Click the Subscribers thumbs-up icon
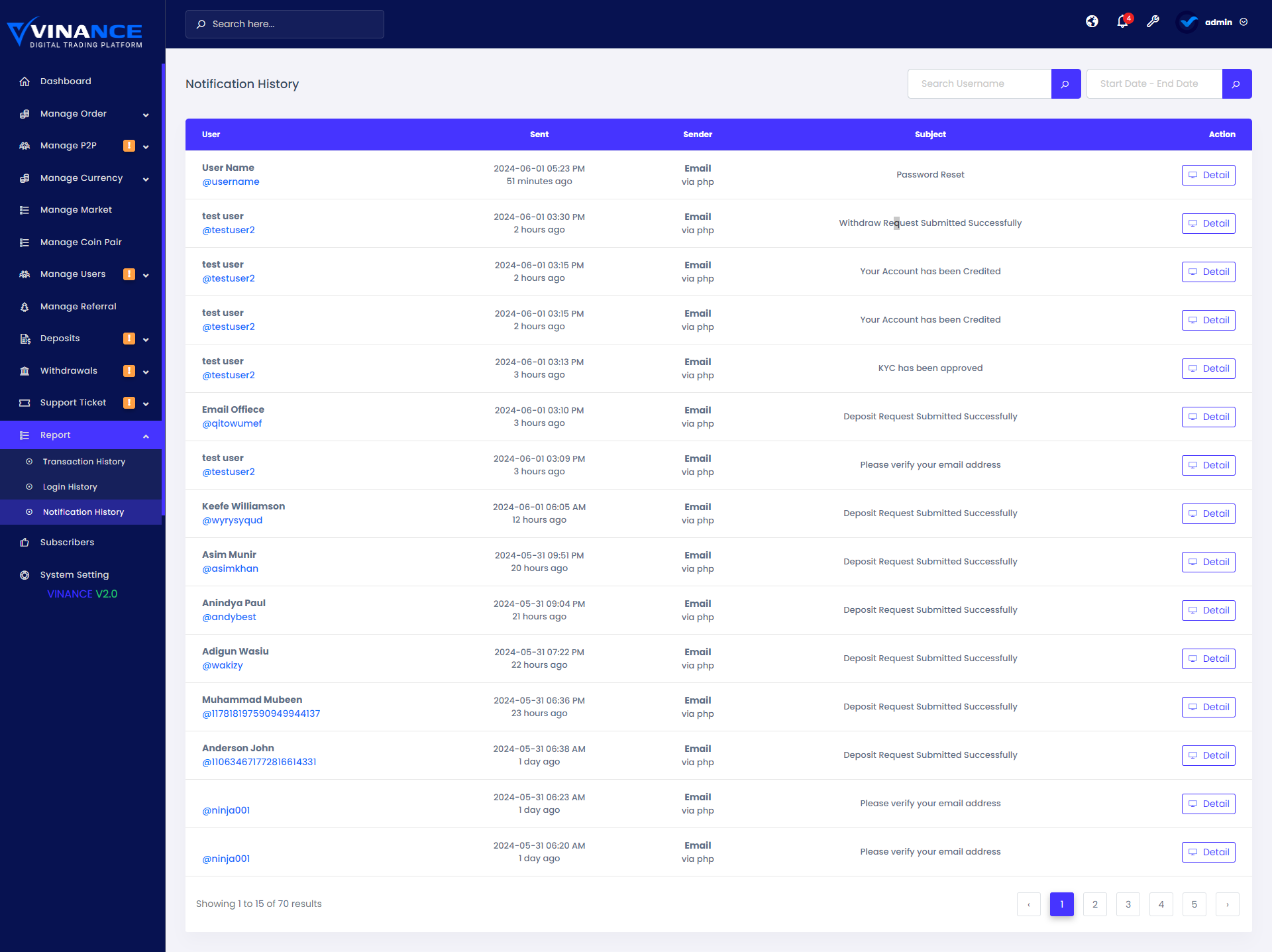The height and width of the screenshot is (952, 1272). (25, 543)
